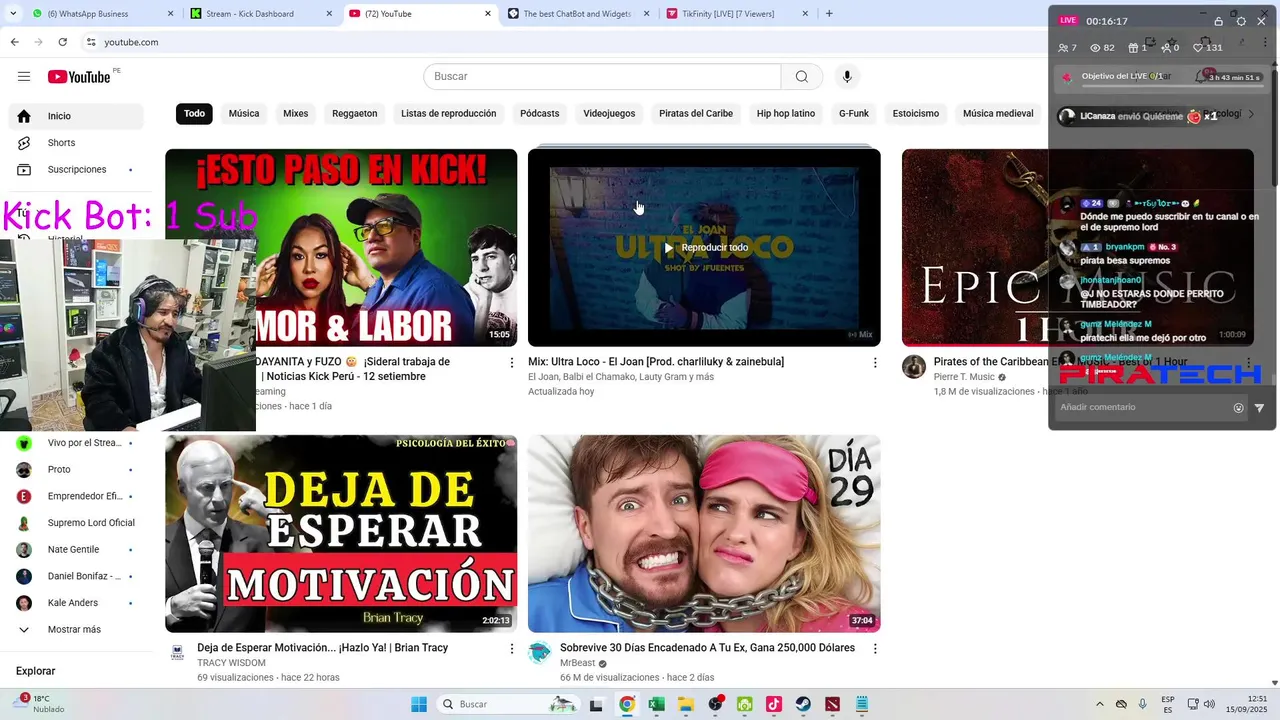Open the YouTube guide hamburger menu
Viewport: 1280px width, 720px height.
24,77
